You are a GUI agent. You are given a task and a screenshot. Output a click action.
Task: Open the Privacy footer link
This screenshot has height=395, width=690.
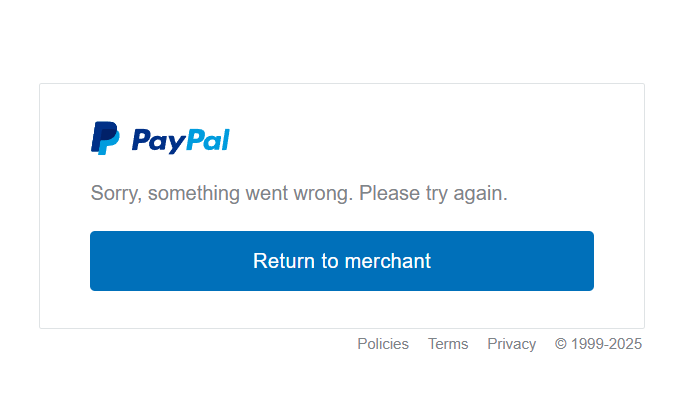pos(511,344)
